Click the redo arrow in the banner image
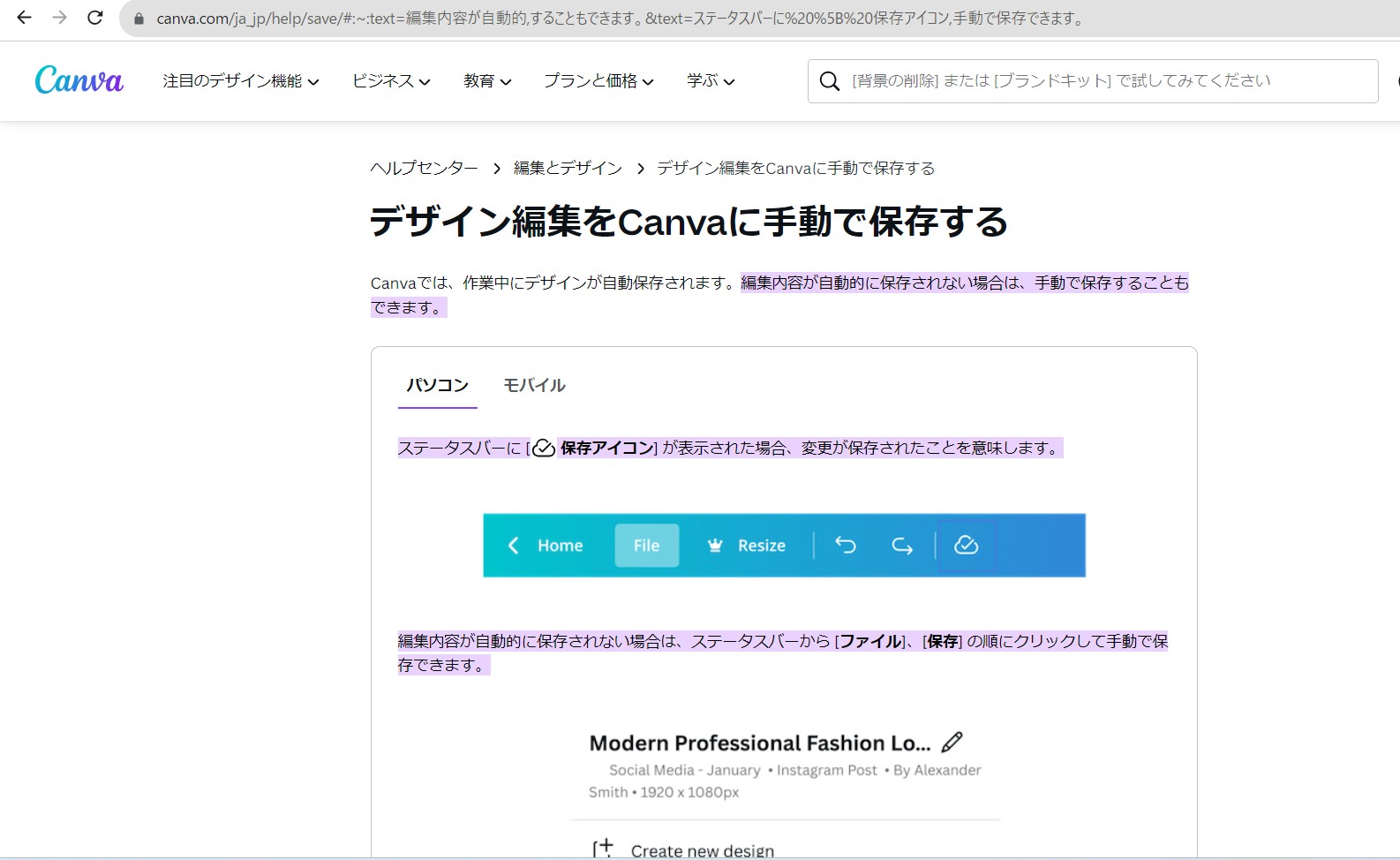 901,546
